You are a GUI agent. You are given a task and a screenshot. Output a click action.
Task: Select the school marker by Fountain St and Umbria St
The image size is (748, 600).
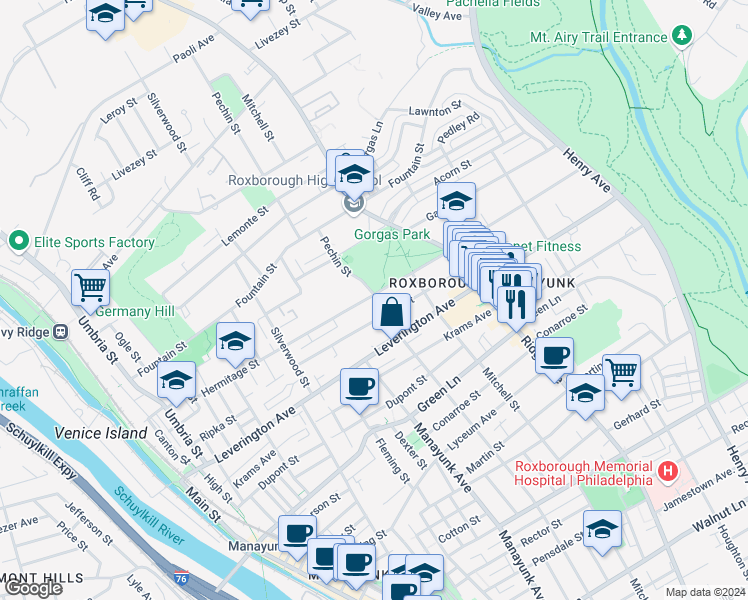[x=176, y=380]
